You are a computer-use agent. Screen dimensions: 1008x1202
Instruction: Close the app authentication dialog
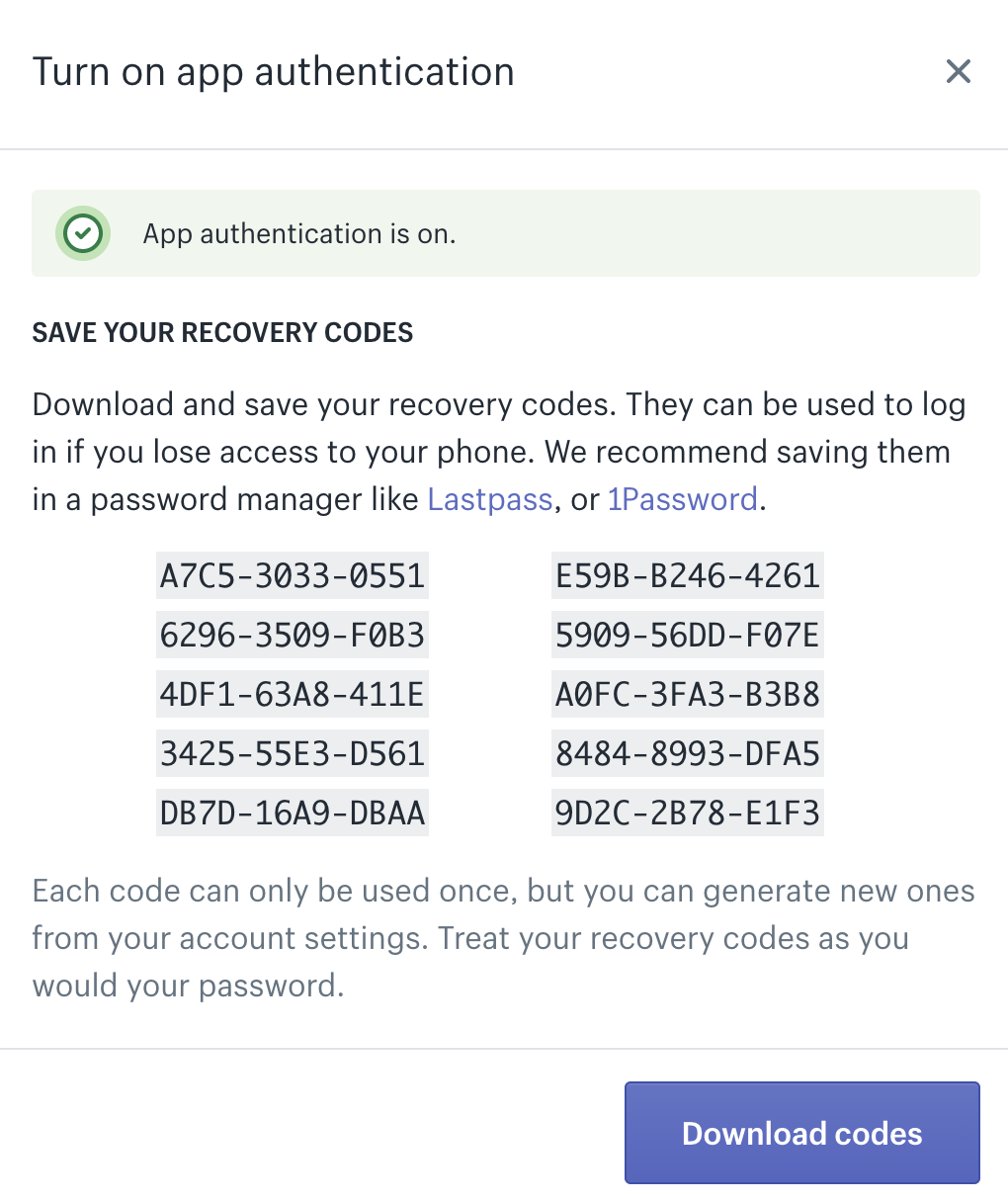coord(958,71)
